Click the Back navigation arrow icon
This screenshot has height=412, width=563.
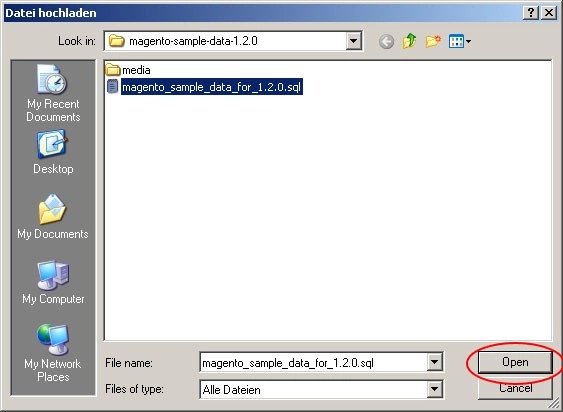point(386,42)
